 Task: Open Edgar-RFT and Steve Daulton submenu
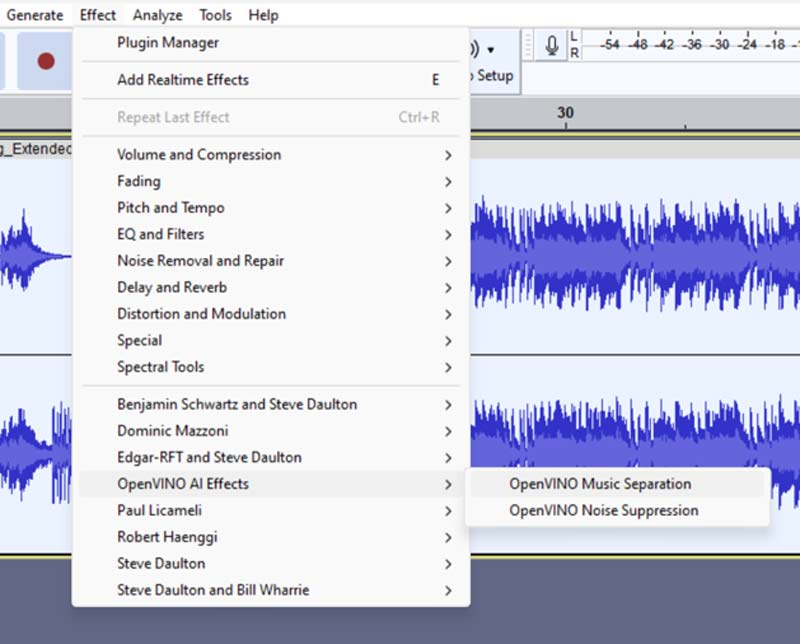pyautogui.click(x=271, y=458)
